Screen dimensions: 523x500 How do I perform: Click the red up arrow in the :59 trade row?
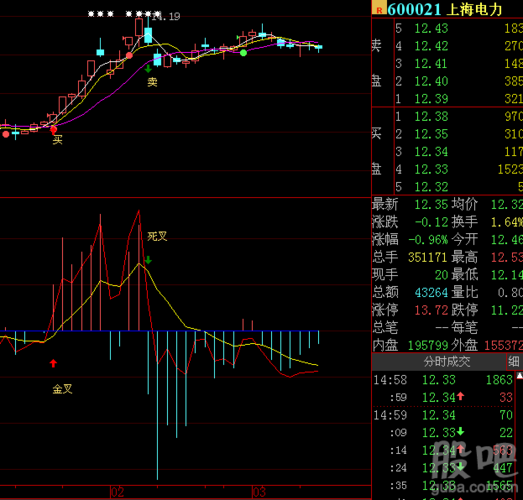coord(460,396)
